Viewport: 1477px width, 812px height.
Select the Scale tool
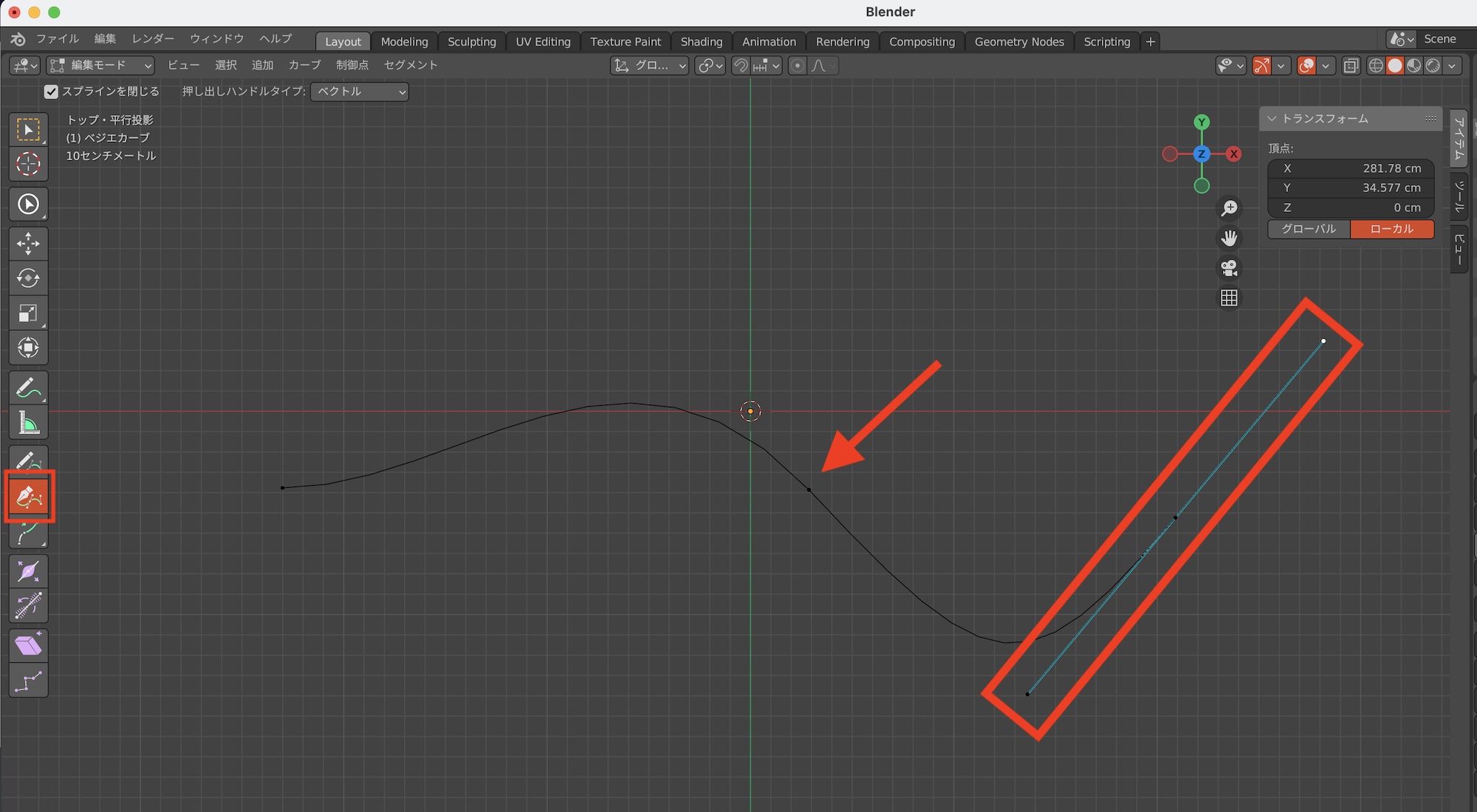tap(28, 313)
